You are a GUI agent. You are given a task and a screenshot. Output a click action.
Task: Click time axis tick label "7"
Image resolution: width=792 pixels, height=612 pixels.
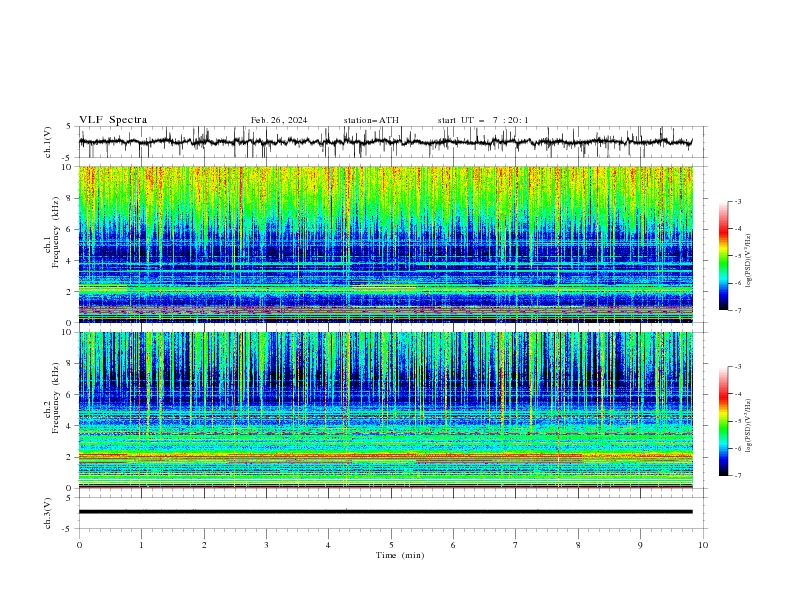pos(516,545)
